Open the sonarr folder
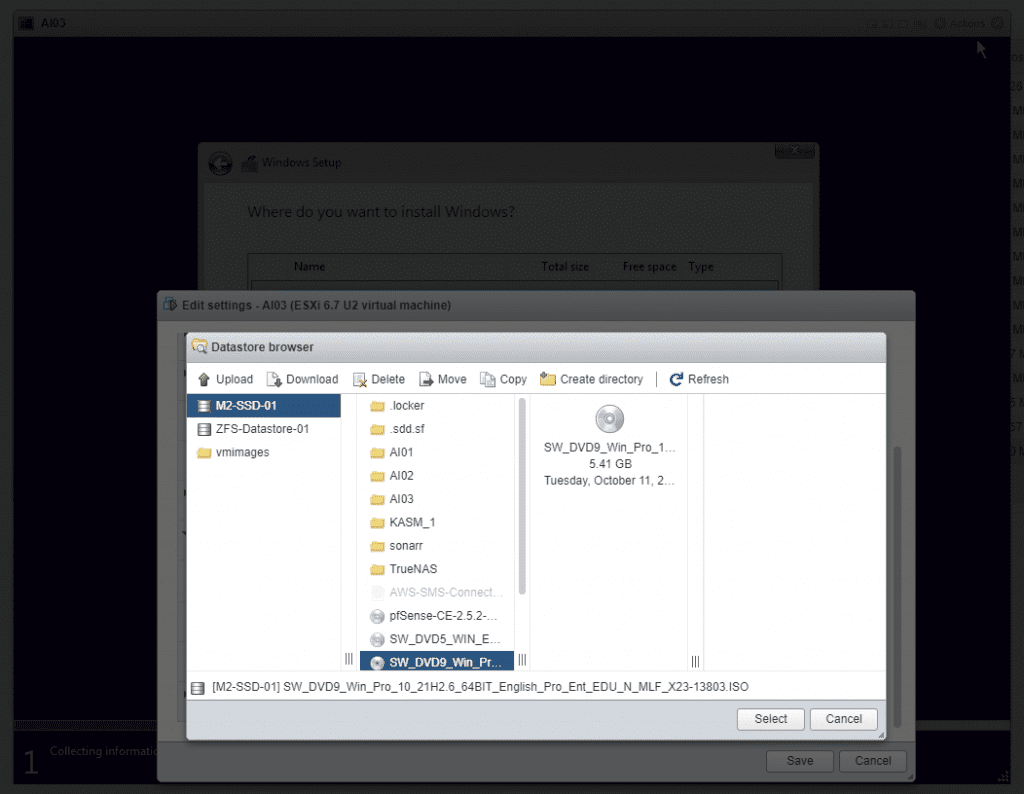 (437, 546)
